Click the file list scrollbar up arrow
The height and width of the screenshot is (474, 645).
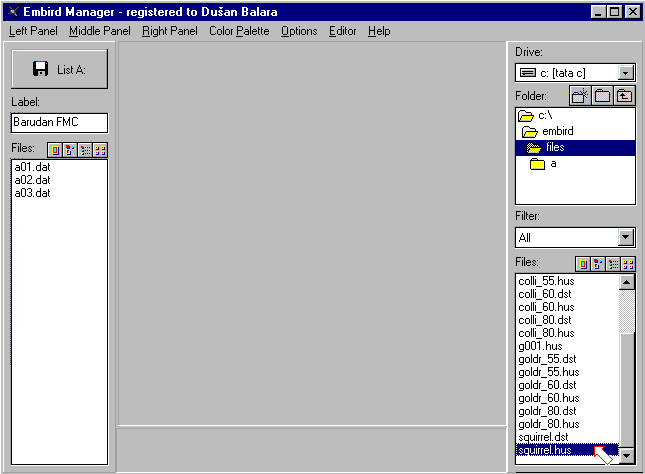[x=626, y=282]
